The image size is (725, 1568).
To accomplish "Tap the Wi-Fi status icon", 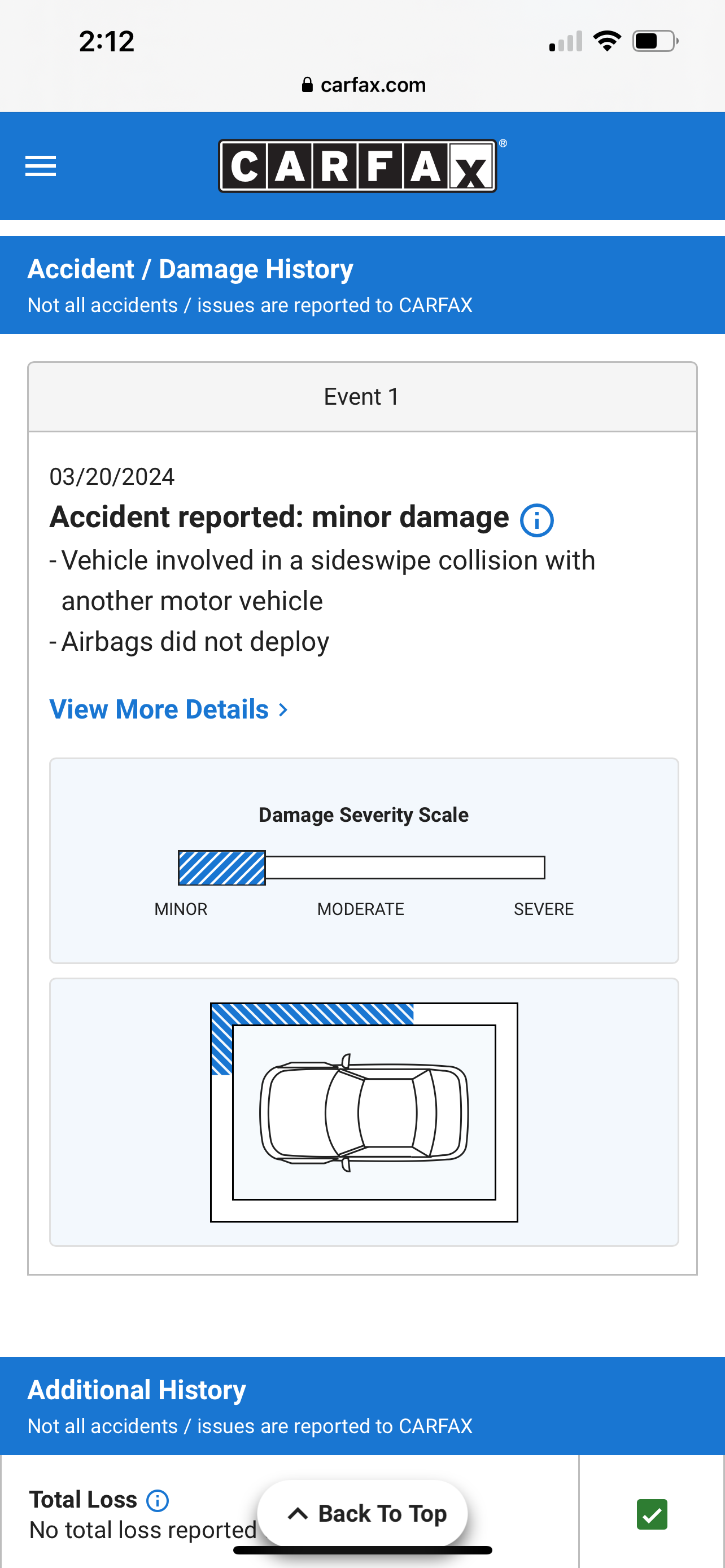I will pyautogui.click(x=607, y=41).
